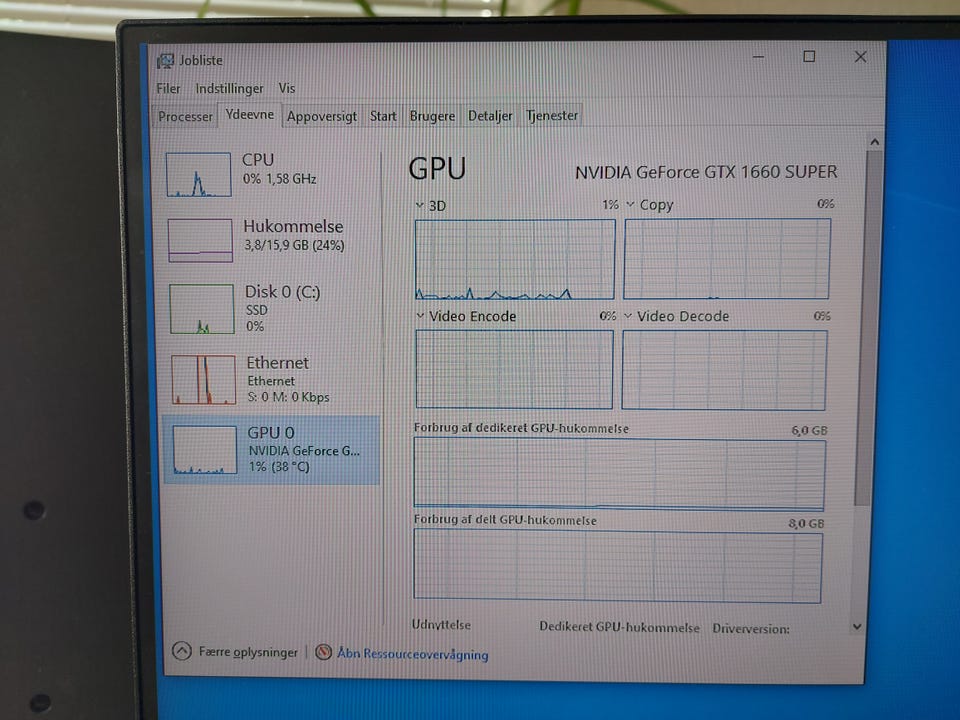Select the Ethernet graph thumbnail
The height and width of the screenshot is (720, 960).
pos(203,380)
